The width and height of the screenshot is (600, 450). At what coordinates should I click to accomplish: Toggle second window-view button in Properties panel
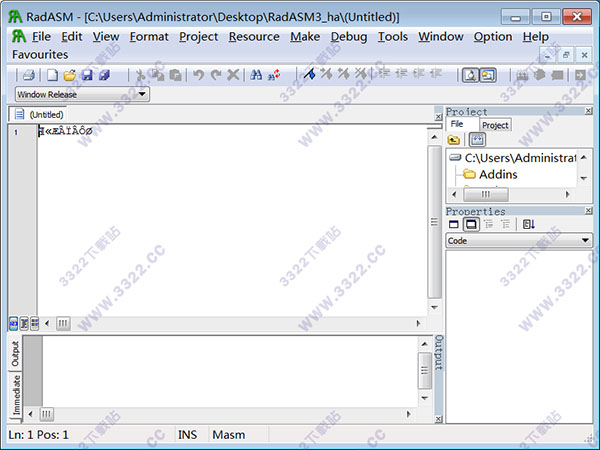coord(471,224)
